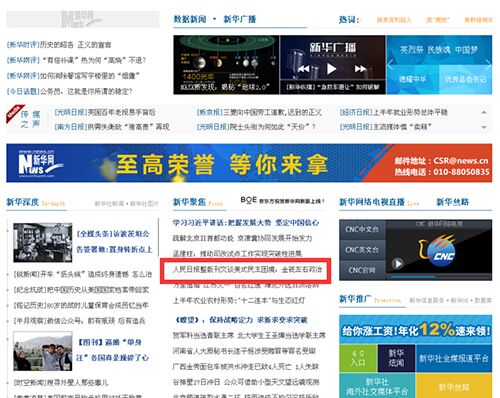Click right arrow on blue promo carousel

[488, 64]
